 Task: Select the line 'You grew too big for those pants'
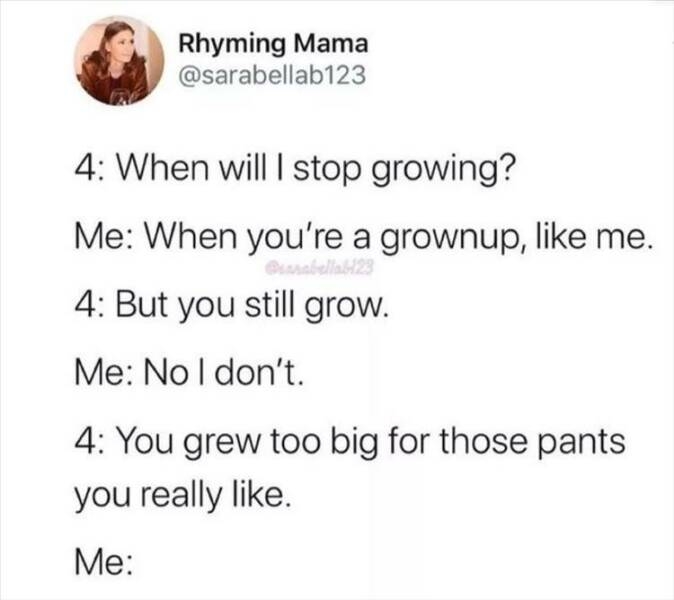371,442
